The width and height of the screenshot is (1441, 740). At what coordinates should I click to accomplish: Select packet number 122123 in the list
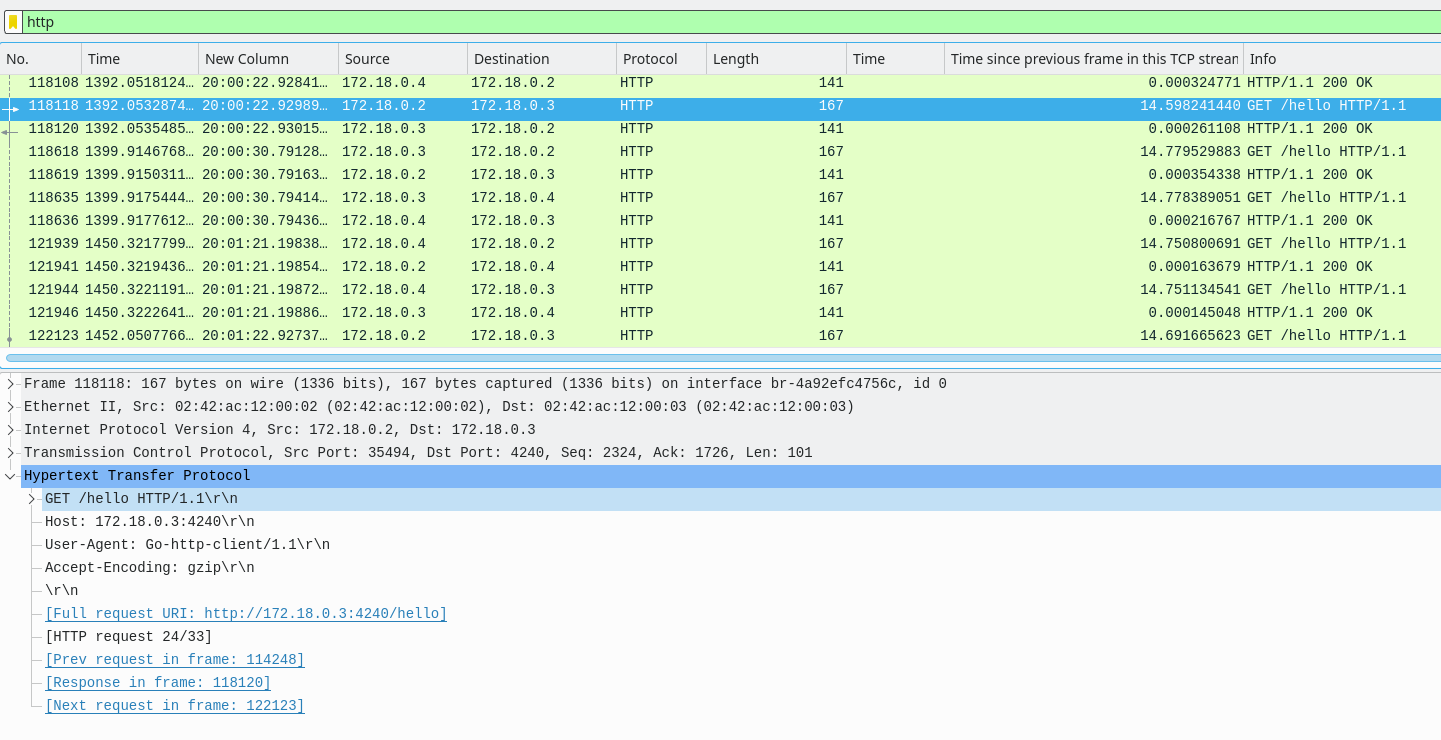click(x=400, y=335)
